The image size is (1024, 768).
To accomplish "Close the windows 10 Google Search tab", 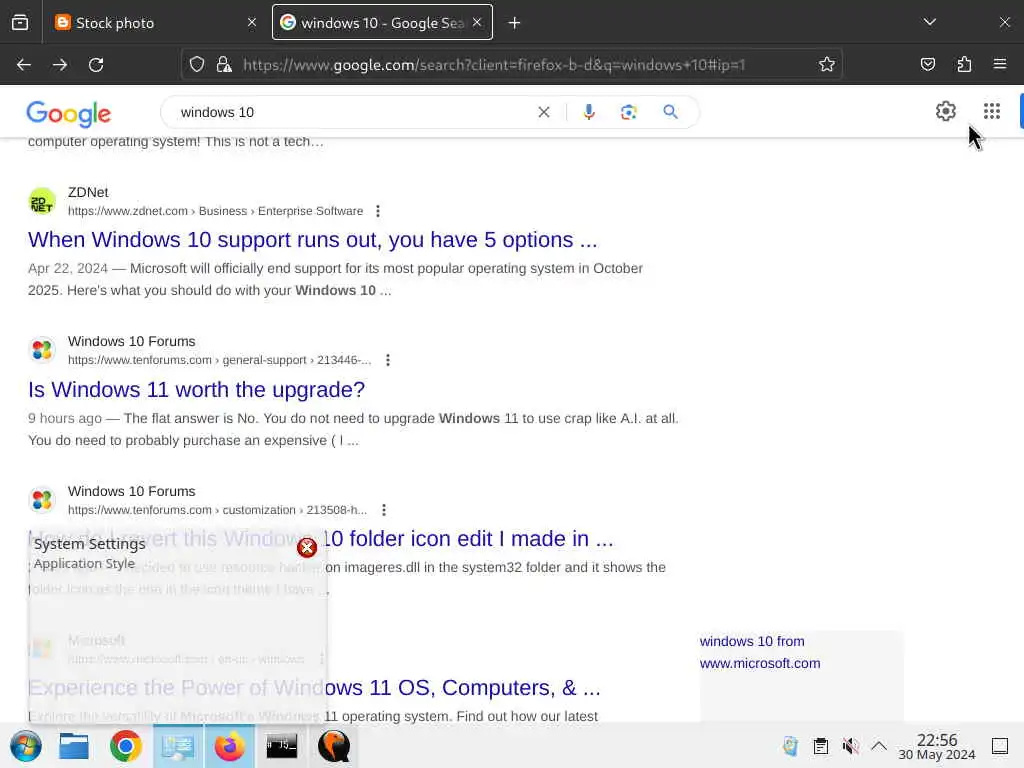I will pos(477,23).
